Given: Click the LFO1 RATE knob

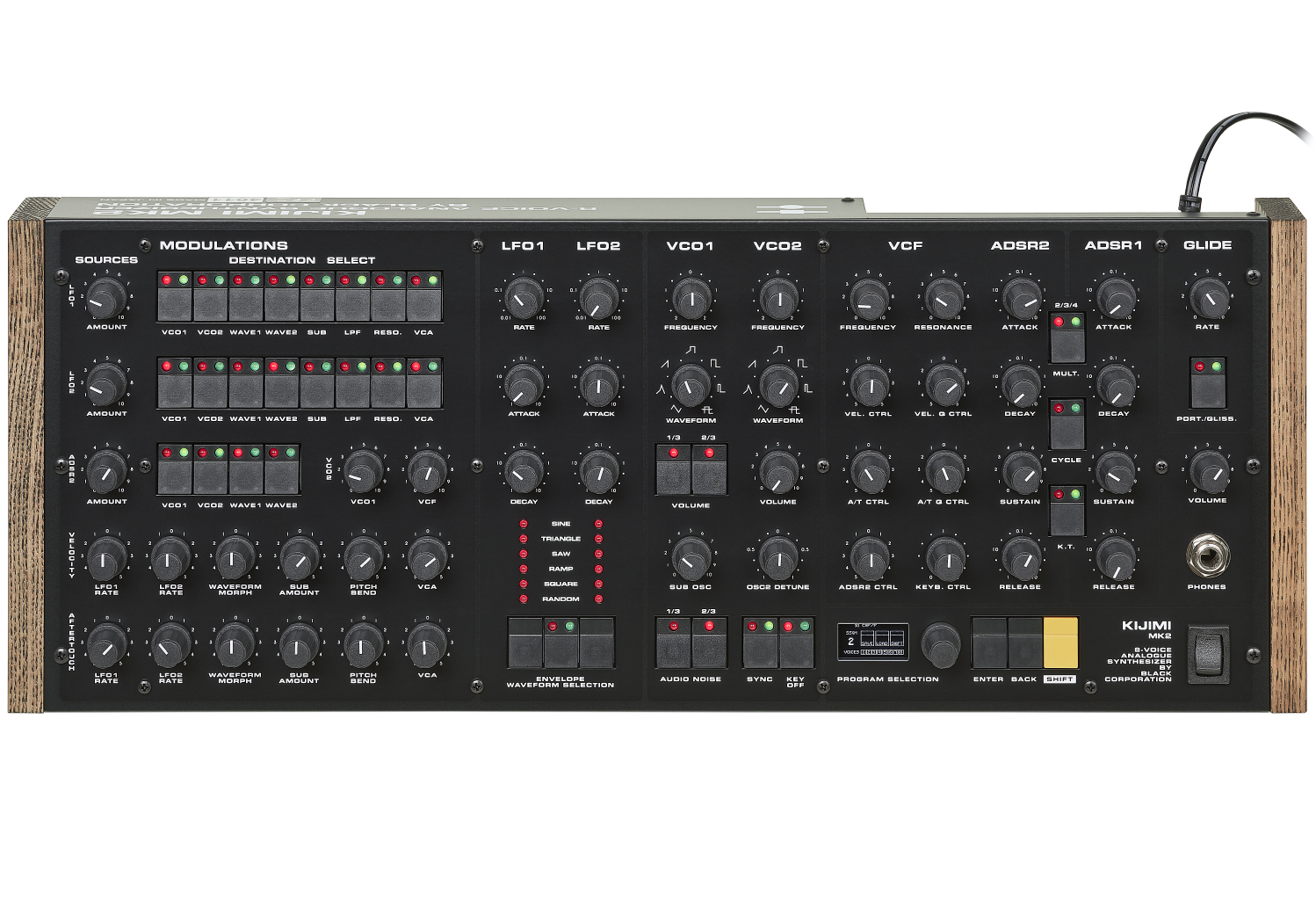Looking at the screenshot, I should click(x=524, y=299).
